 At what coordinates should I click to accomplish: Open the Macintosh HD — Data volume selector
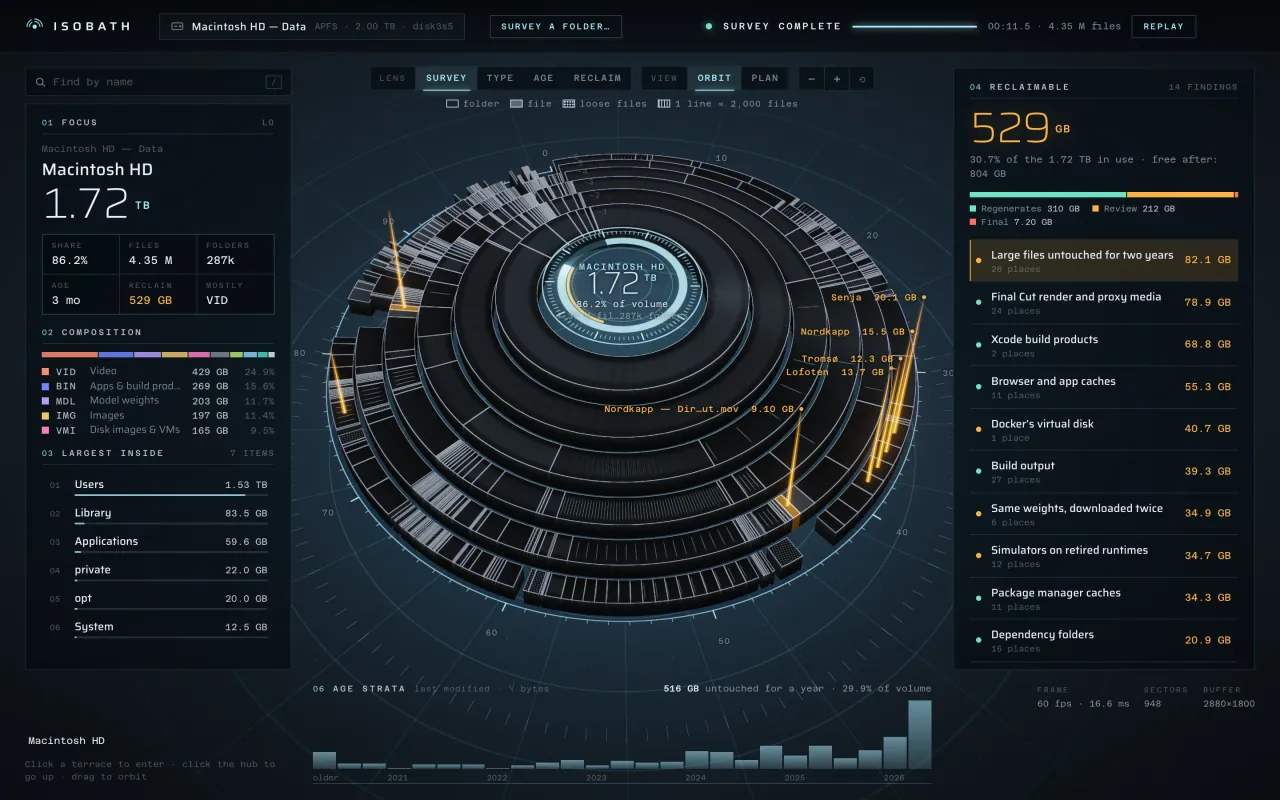coord(312,26)
